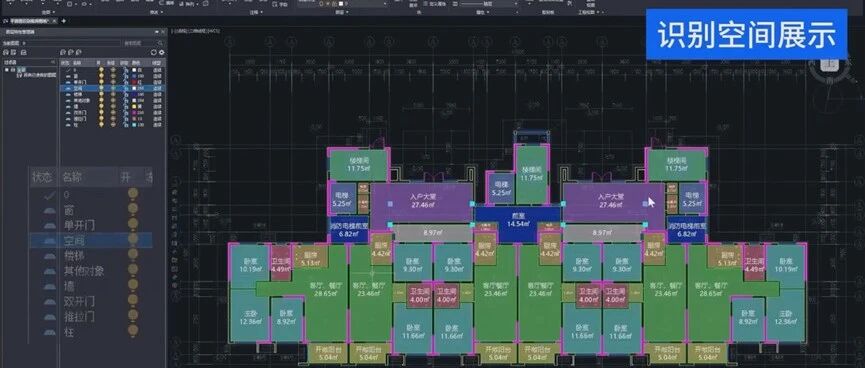This screenshot has height=368, width=865.
Task: Toggle lock icon for the 楼梯 layer
Action: [126, 94]
